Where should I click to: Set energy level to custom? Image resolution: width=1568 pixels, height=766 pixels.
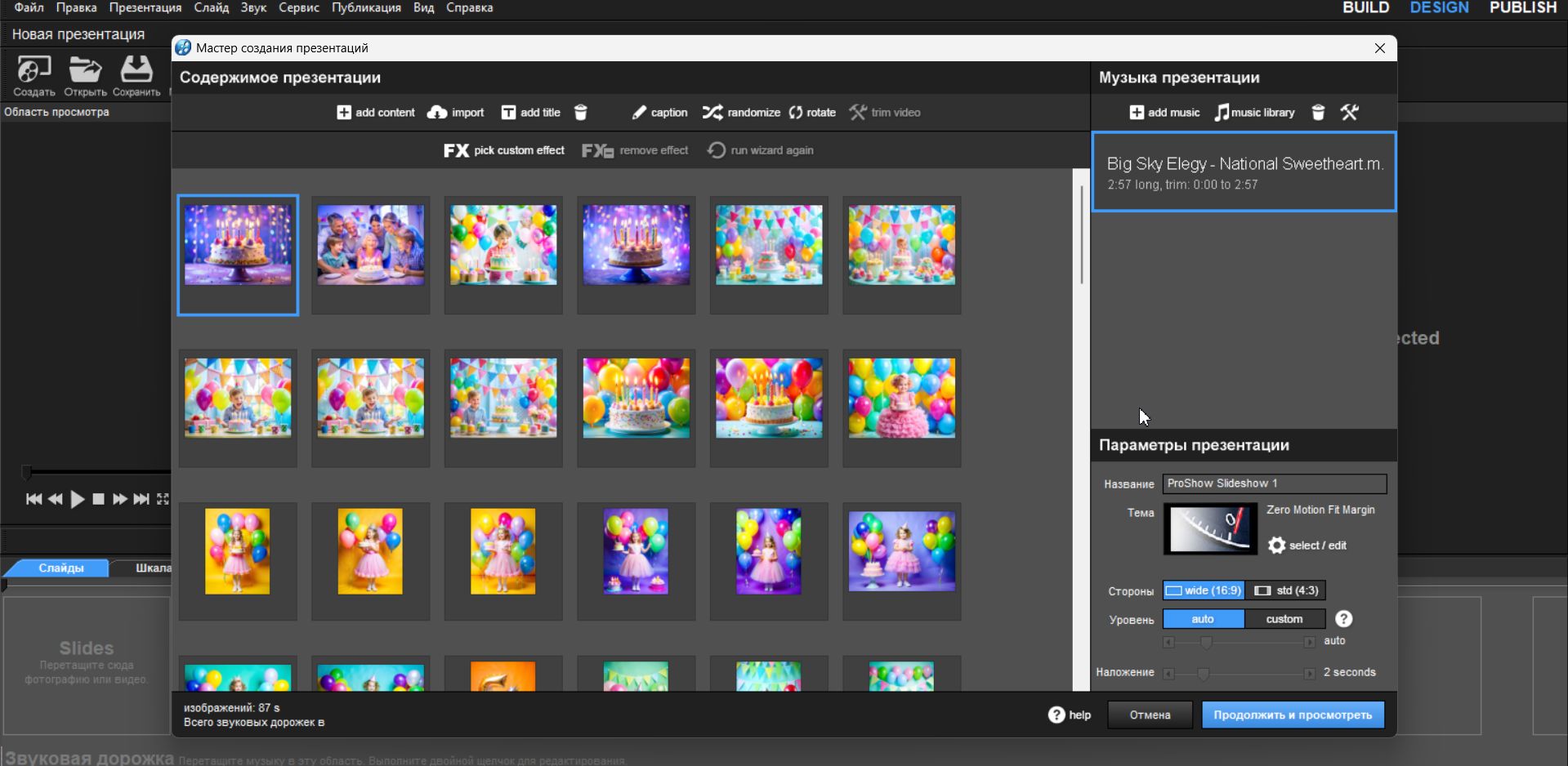tap(1284, 619)
